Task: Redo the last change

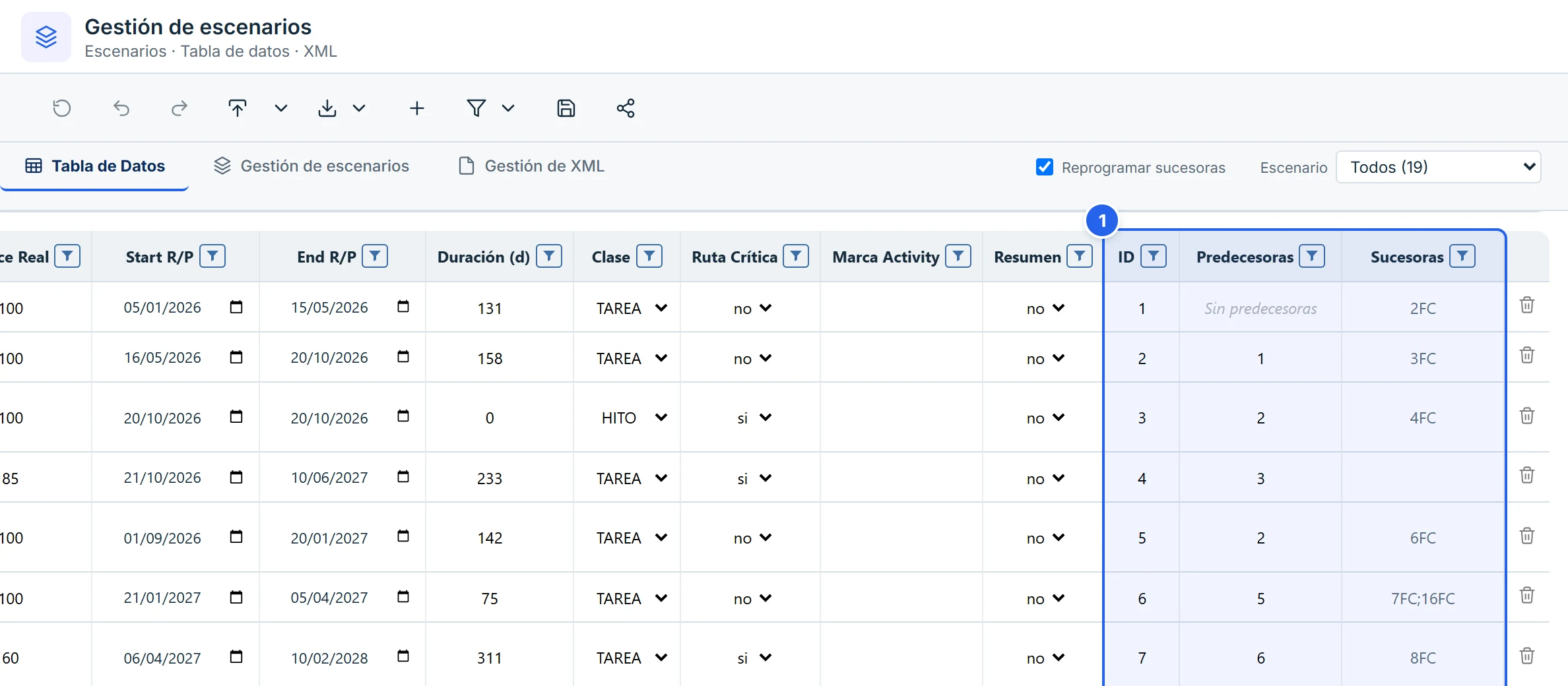Action: click(180, 108)
